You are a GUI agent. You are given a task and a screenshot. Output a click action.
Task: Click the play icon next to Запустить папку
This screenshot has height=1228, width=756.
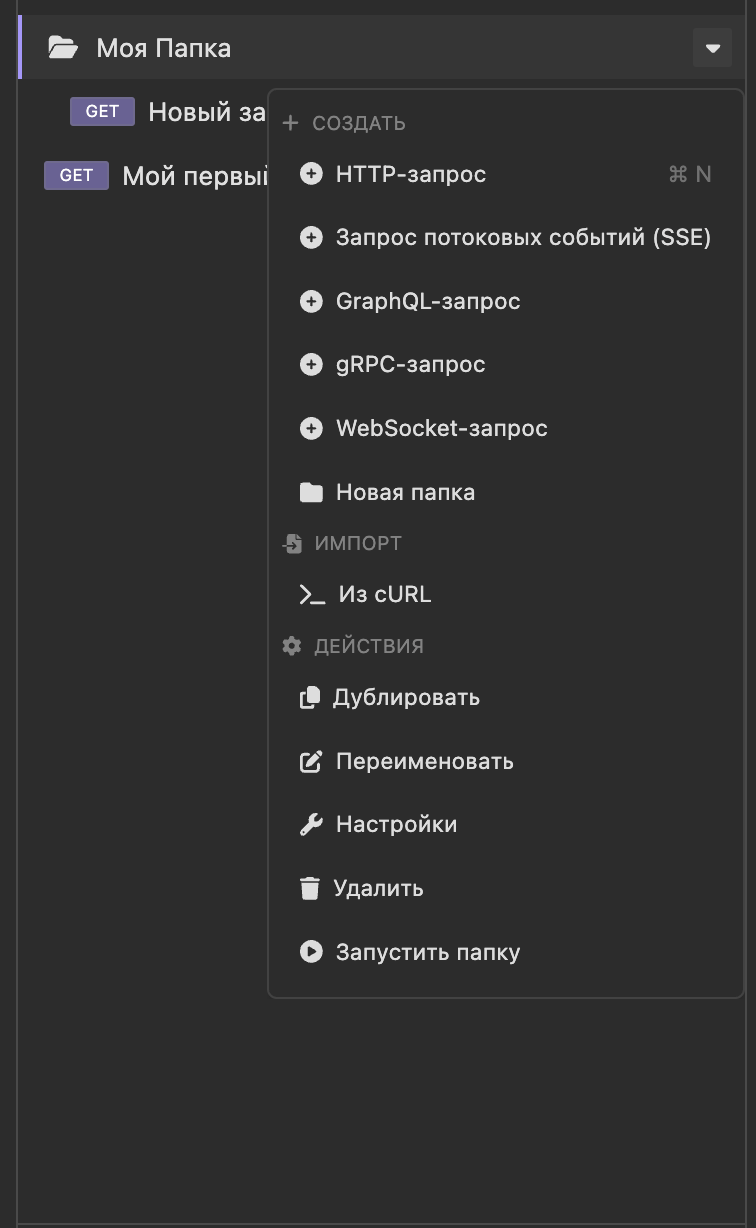(311, 951)
